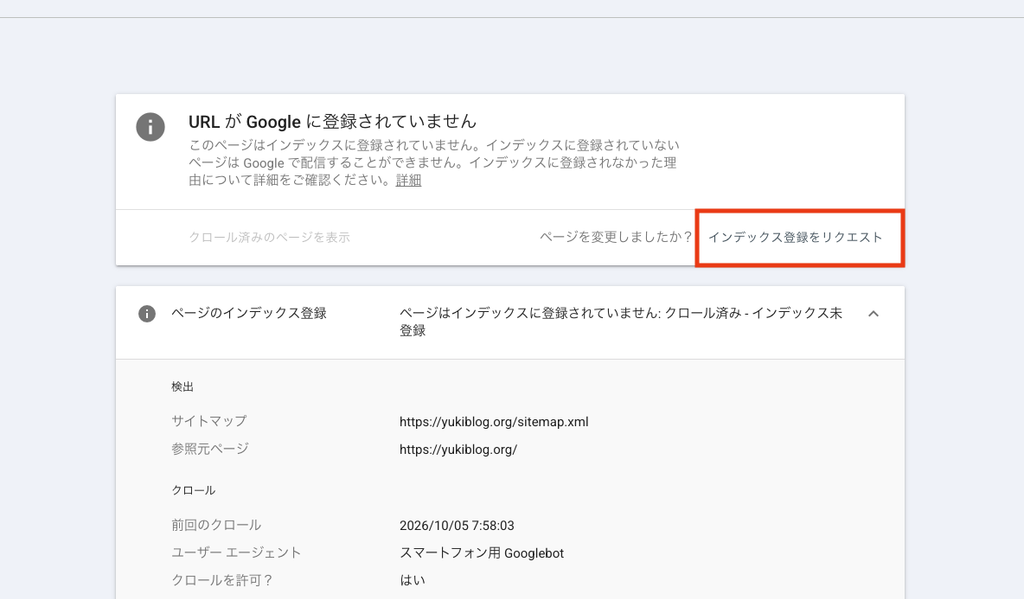Click info icon next to ページのインデックス登録
The width and height of the screenshot is (1024, 599).
pos(147,314)
